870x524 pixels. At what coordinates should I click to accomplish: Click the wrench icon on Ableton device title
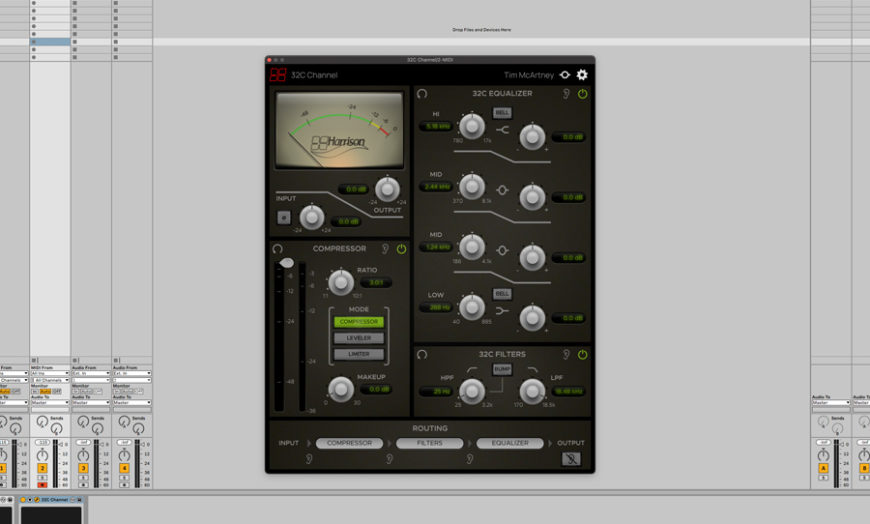pyautogui.click(x=37, y=500)
